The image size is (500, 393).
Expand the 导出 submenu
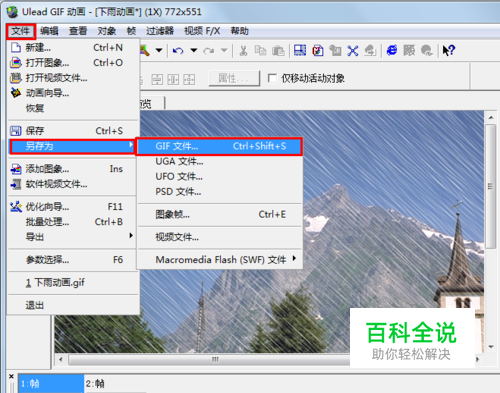coord(73,237)
